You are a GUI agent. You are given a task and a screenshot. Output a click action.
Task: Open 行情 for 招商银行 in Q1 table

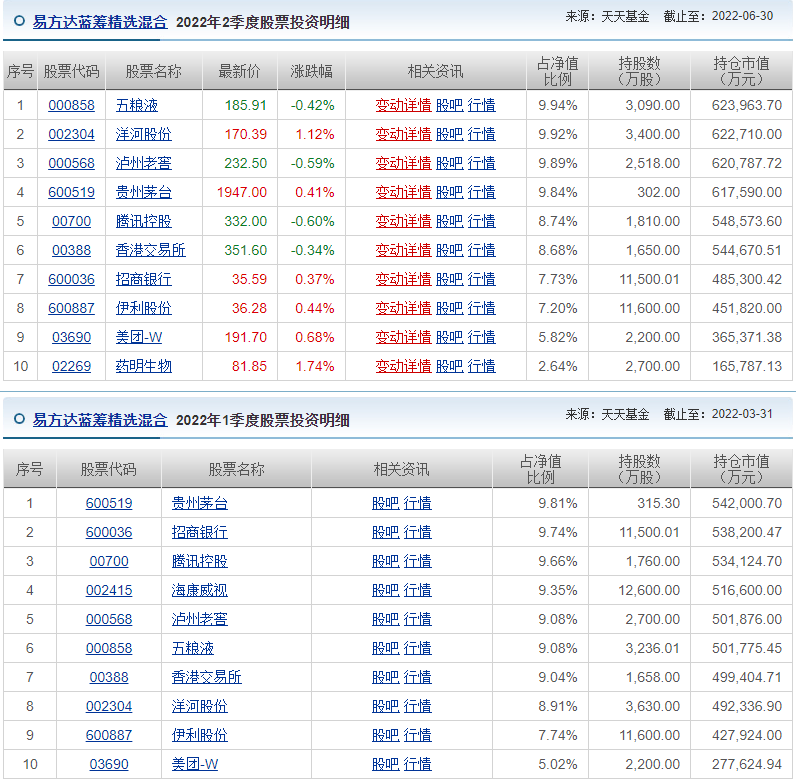coord(417,532)
